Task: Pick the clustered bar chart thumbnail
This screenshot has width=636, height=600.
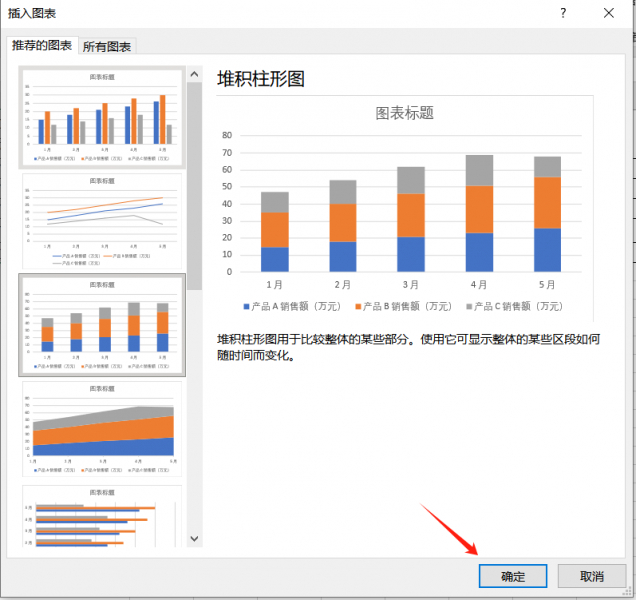Action: (x=102, y=516)
